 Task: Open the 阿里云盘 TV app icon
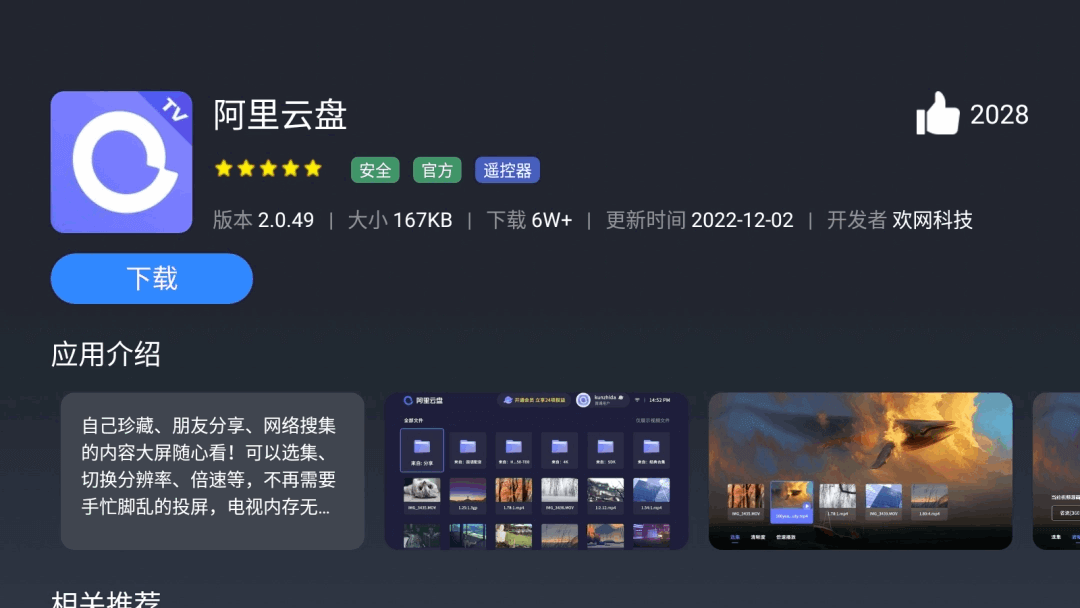[121, 162]
